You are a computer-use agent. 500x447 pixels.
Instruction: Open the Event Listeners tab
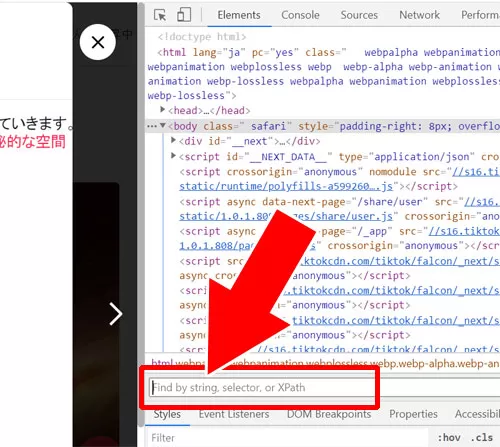tap(234, 414)
